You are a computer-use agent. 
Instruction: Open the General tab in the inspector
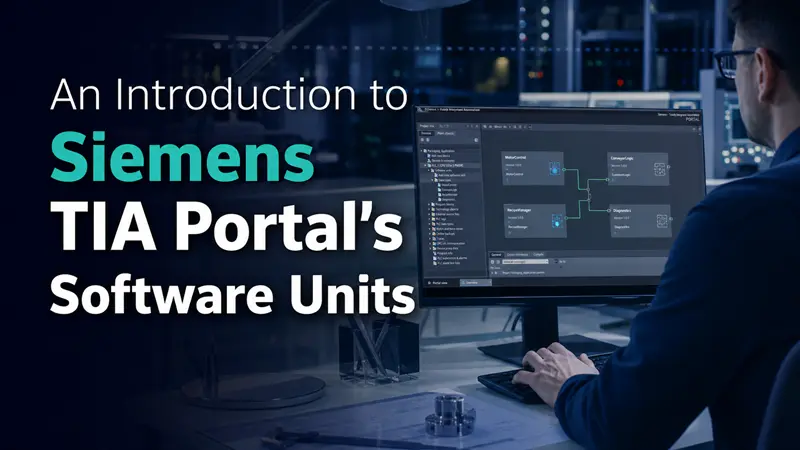click(496, 255)
